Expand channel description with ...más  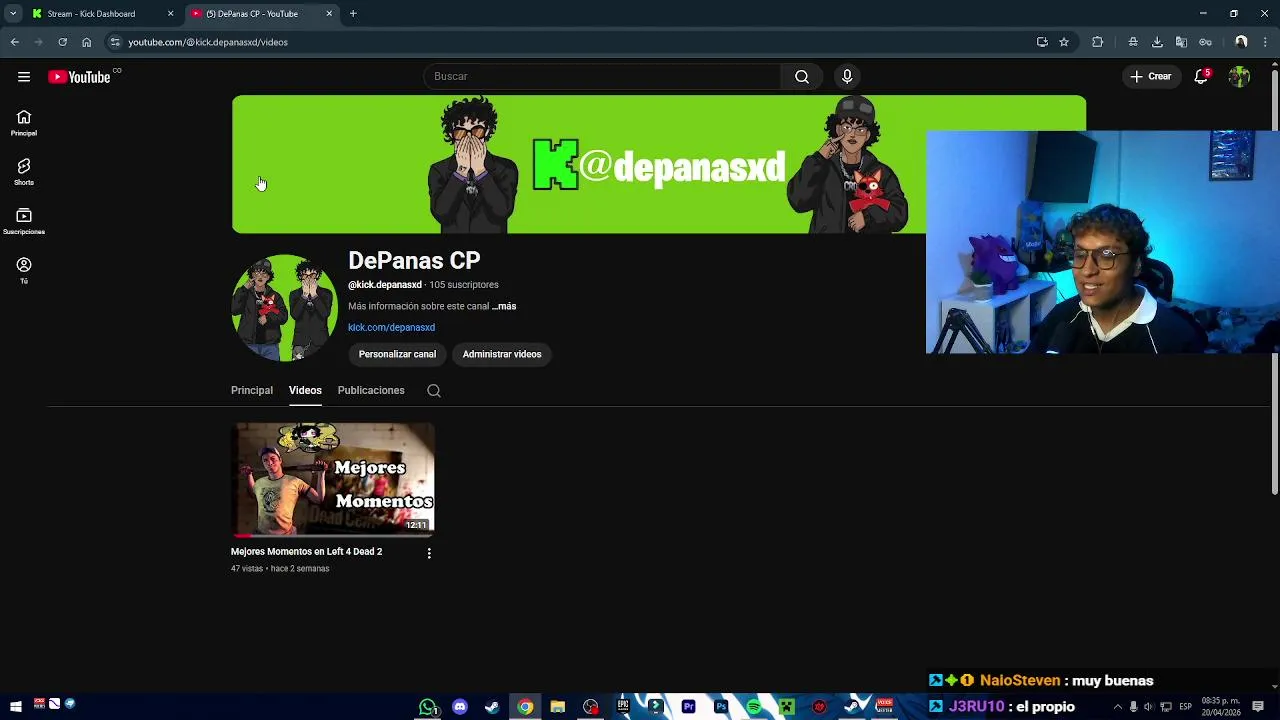504,307
